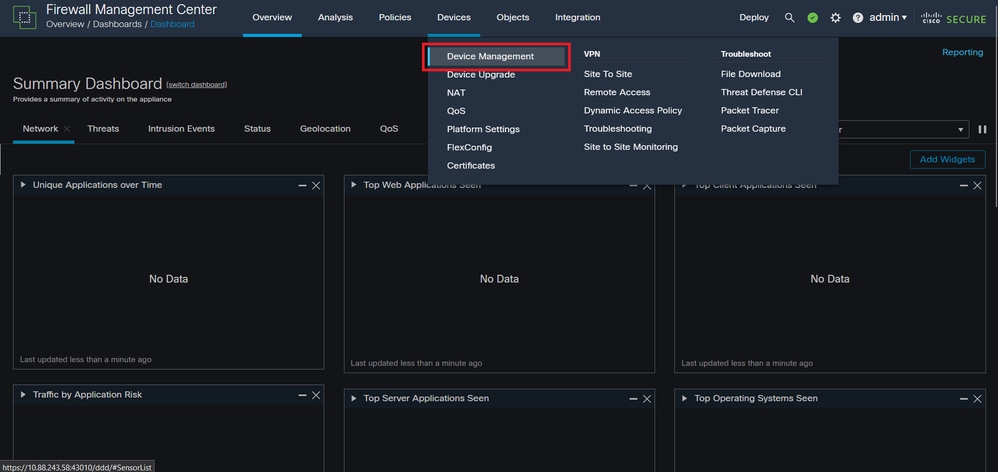Open Platform Settings menu entry
Viewport: 998px width, 472px height.
[483, 129]
